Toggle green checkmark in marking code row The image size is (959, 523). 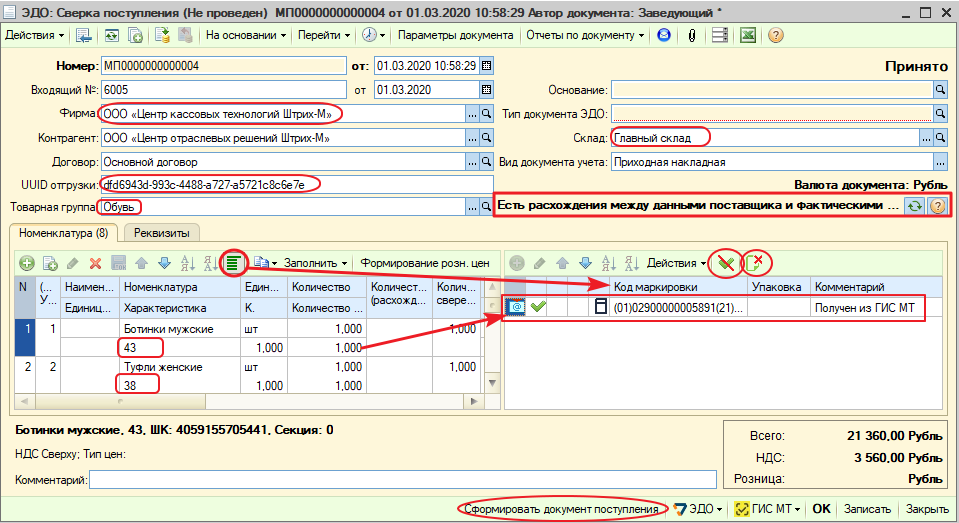538,307
